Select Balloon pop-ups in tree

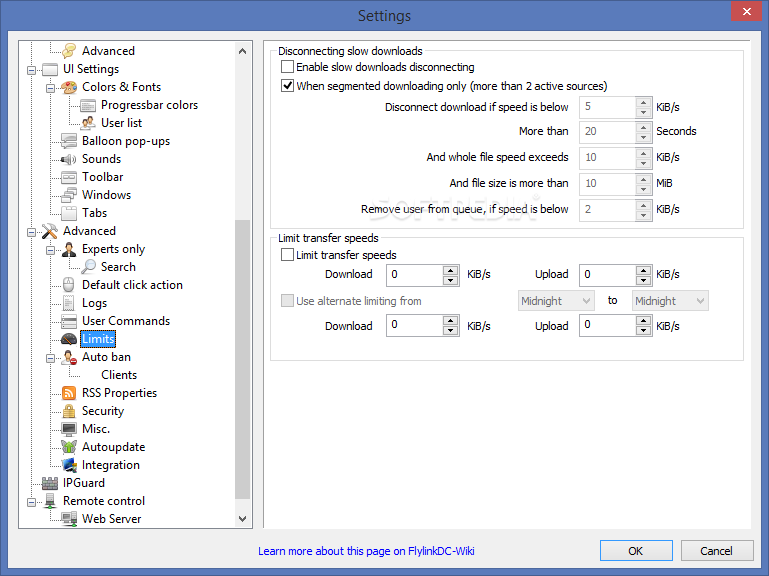click(126, 141)
